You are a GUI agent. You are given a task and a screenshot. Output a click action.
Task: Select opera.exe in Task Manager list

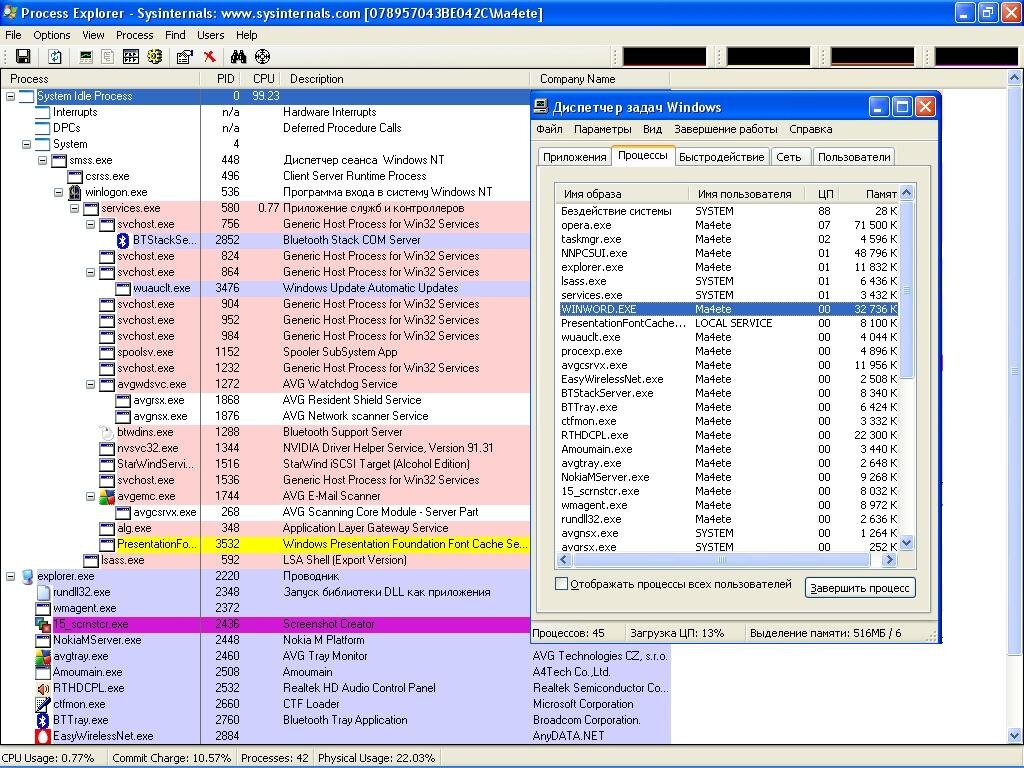tap(729, 225)
